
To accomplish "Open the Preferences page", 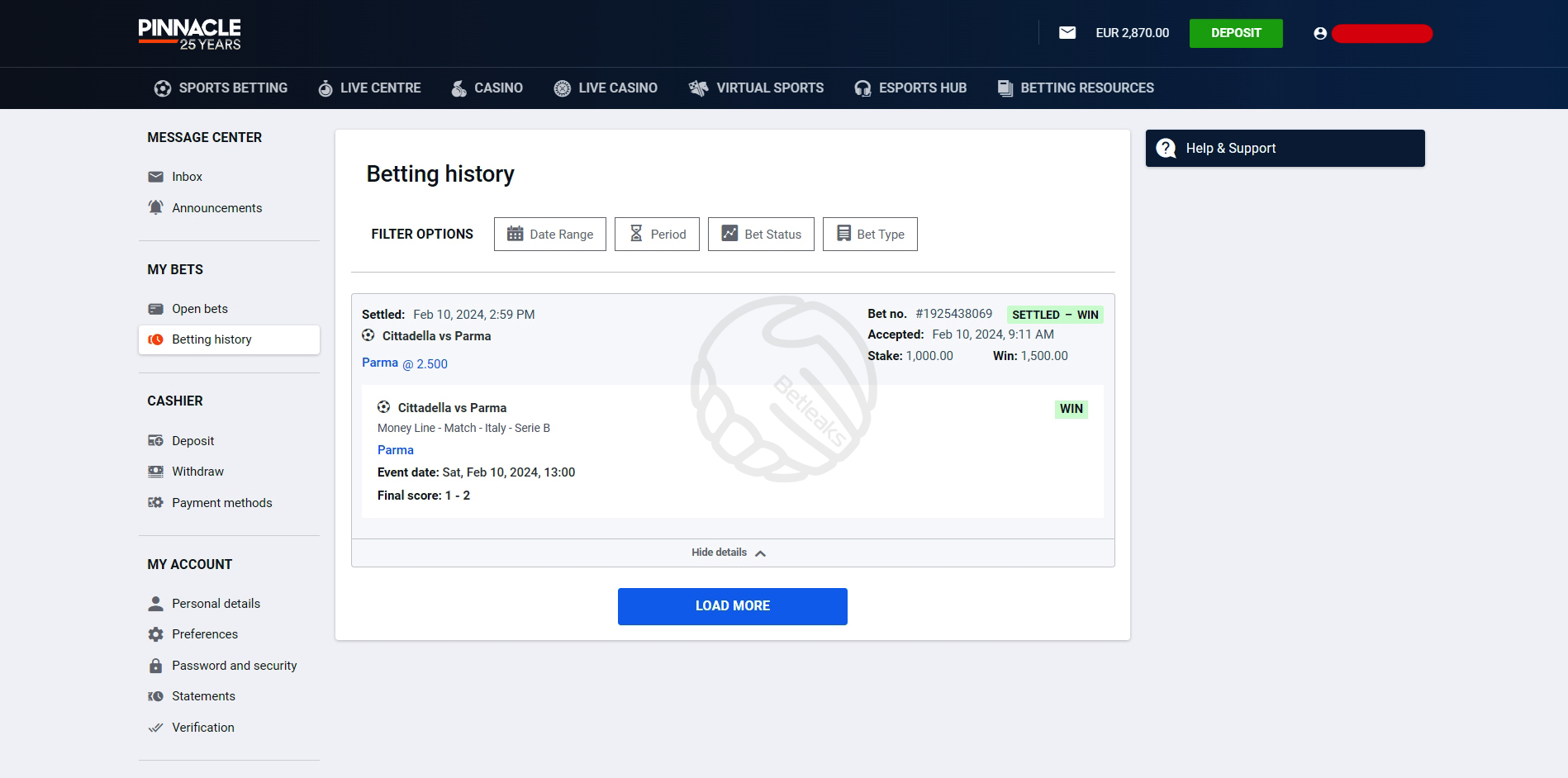I will click(x=205, y=634).
